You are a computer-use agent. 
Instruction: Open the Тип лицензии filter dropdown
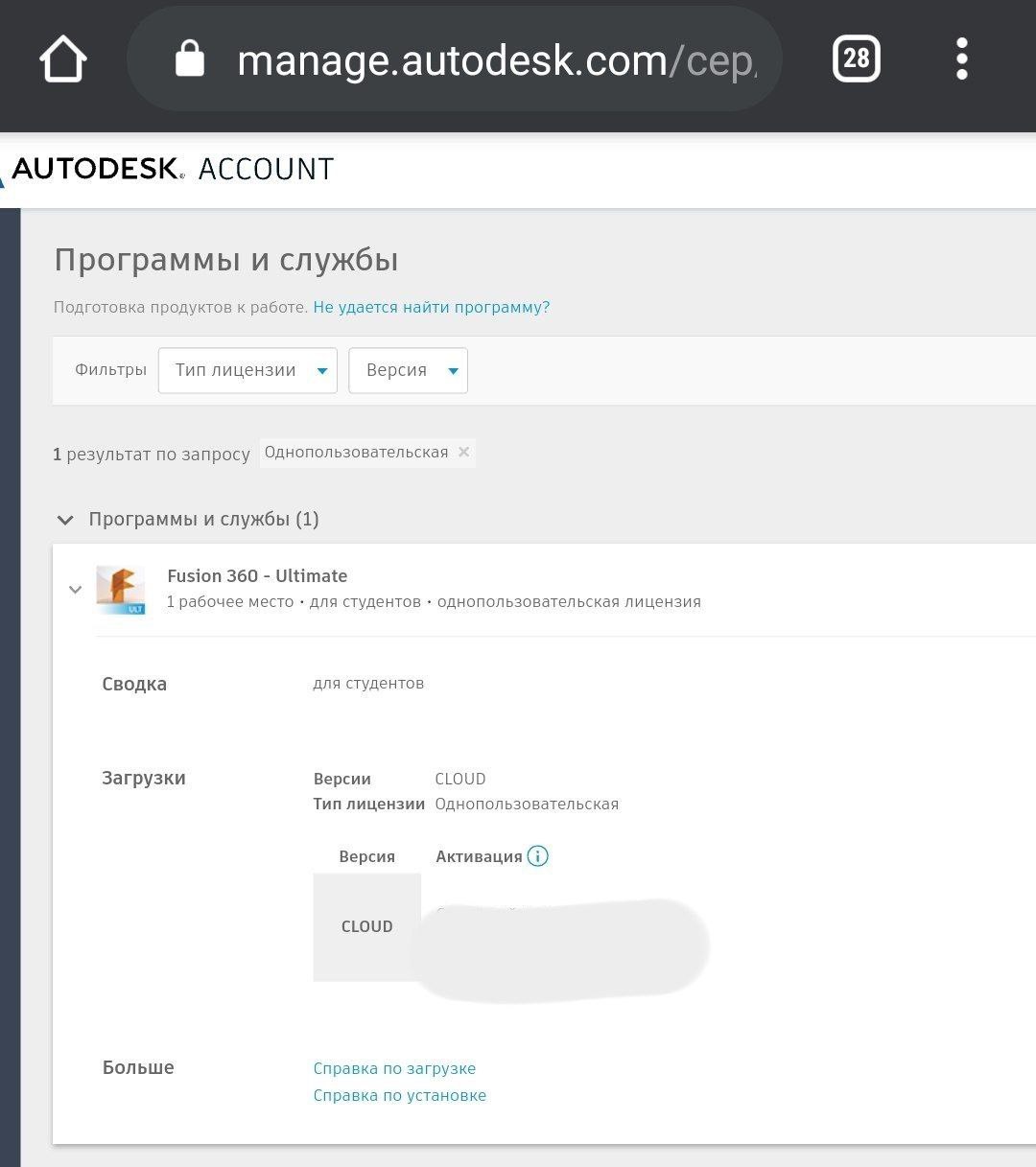pos(247,370)
